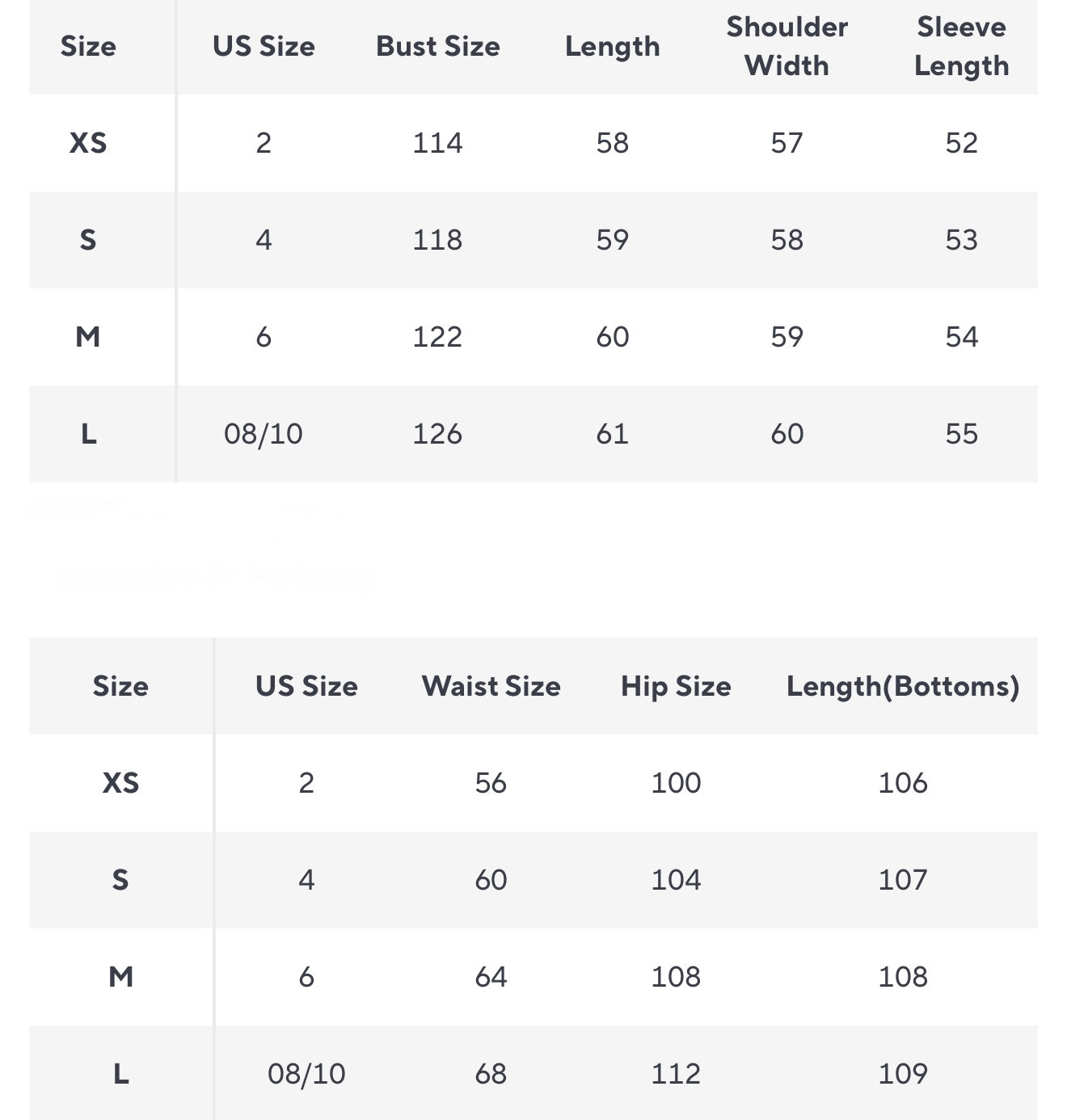The width and height of the screenshot is (1067, 1120).
Task: Click bottoms length value 109
Action: tap(903, 1074)
